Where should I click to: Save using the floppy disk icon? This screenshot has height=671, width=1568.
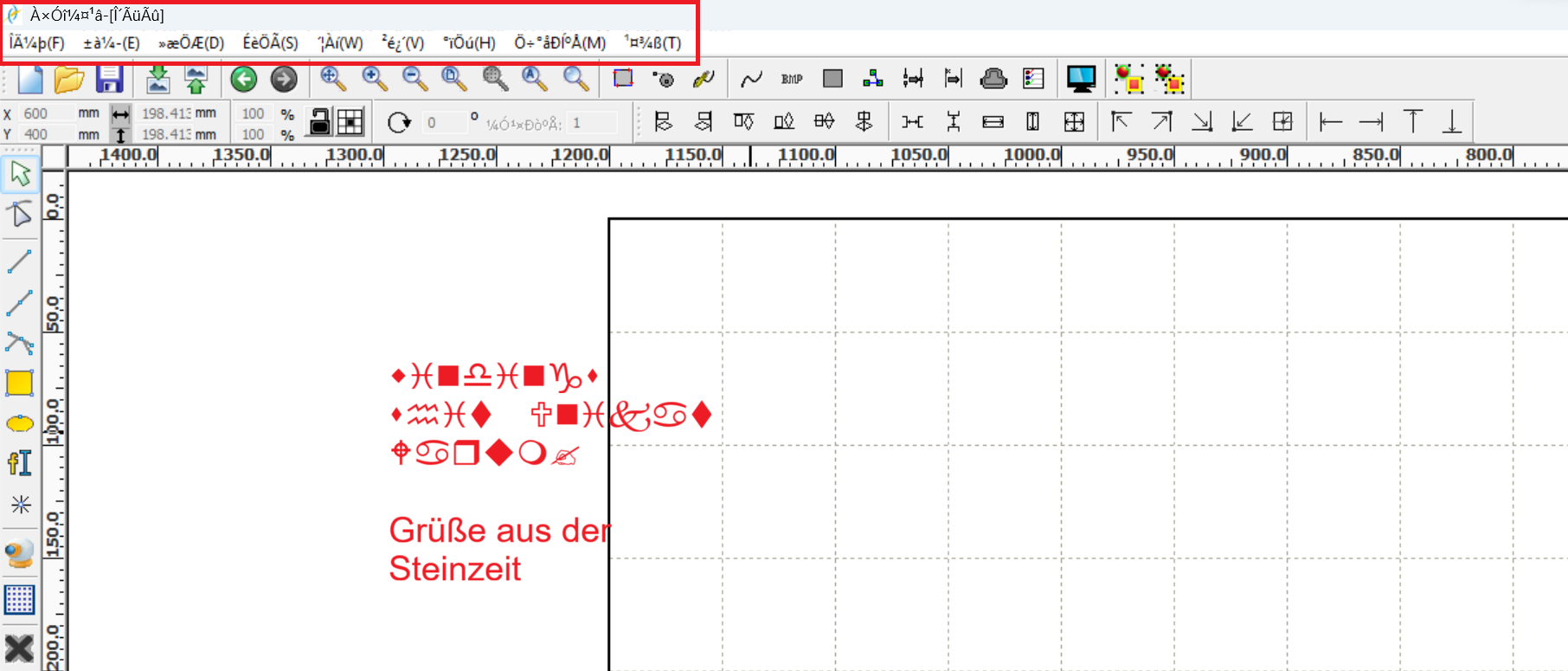click(x=109, y=80)
